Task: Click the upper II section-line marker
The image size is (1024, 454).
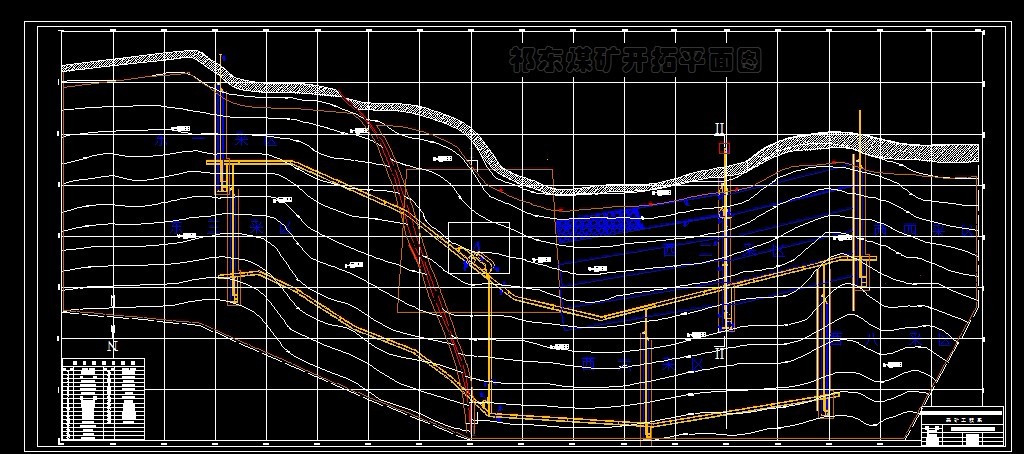Action: [x=720, y=128]
